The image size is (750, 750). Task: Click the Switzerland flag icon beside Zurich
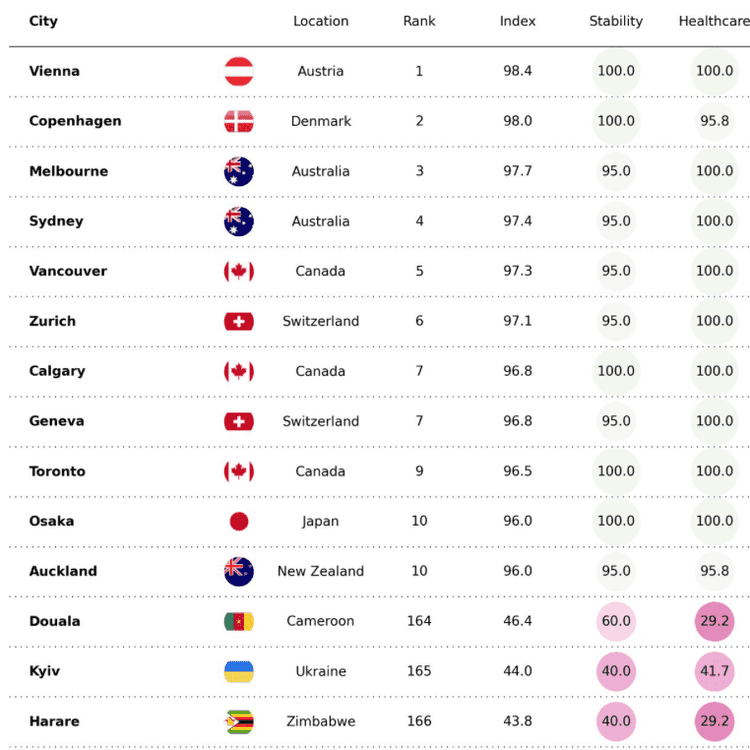pos(239,321)
